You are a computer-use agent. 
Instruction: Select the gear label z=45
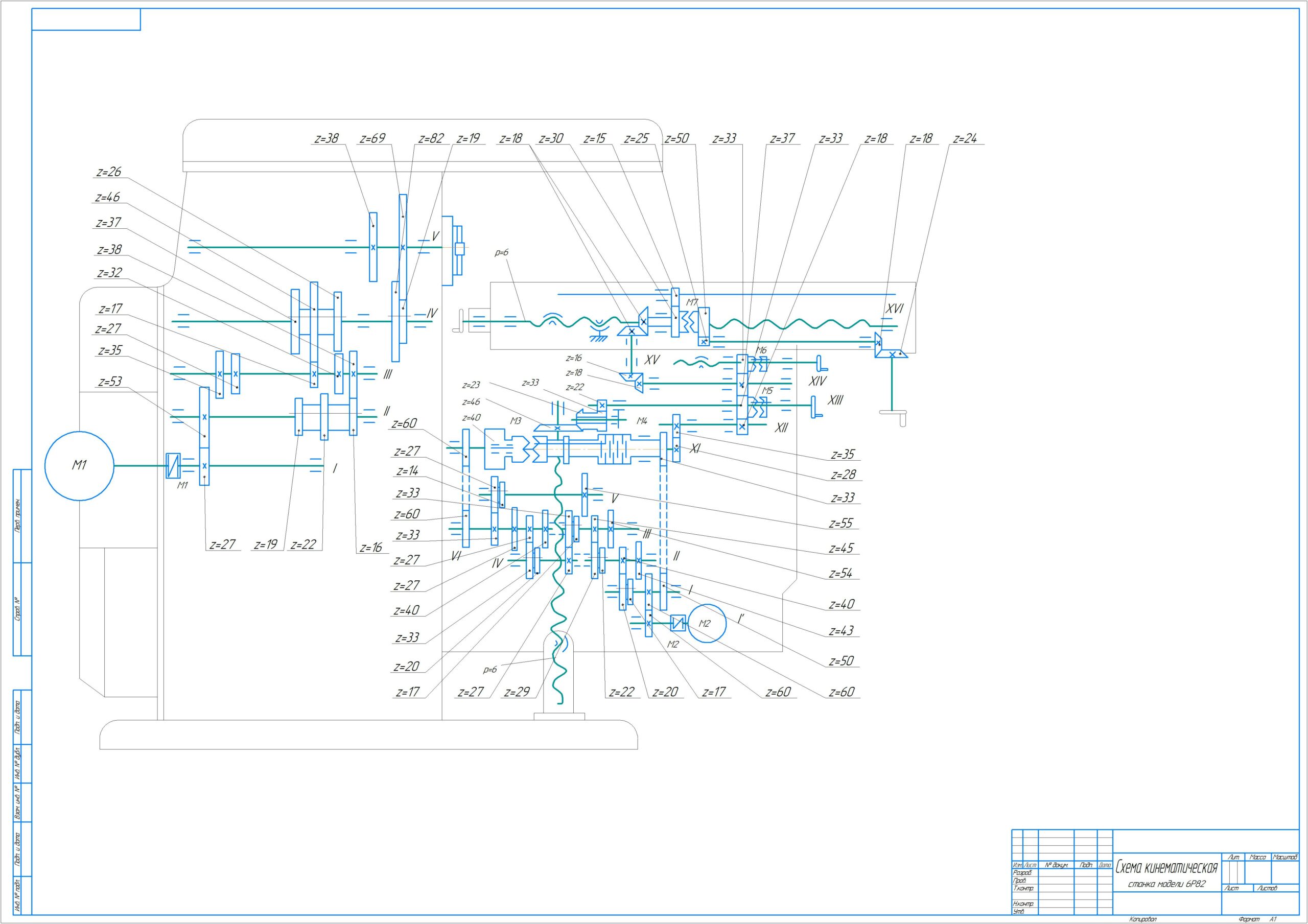842,548
